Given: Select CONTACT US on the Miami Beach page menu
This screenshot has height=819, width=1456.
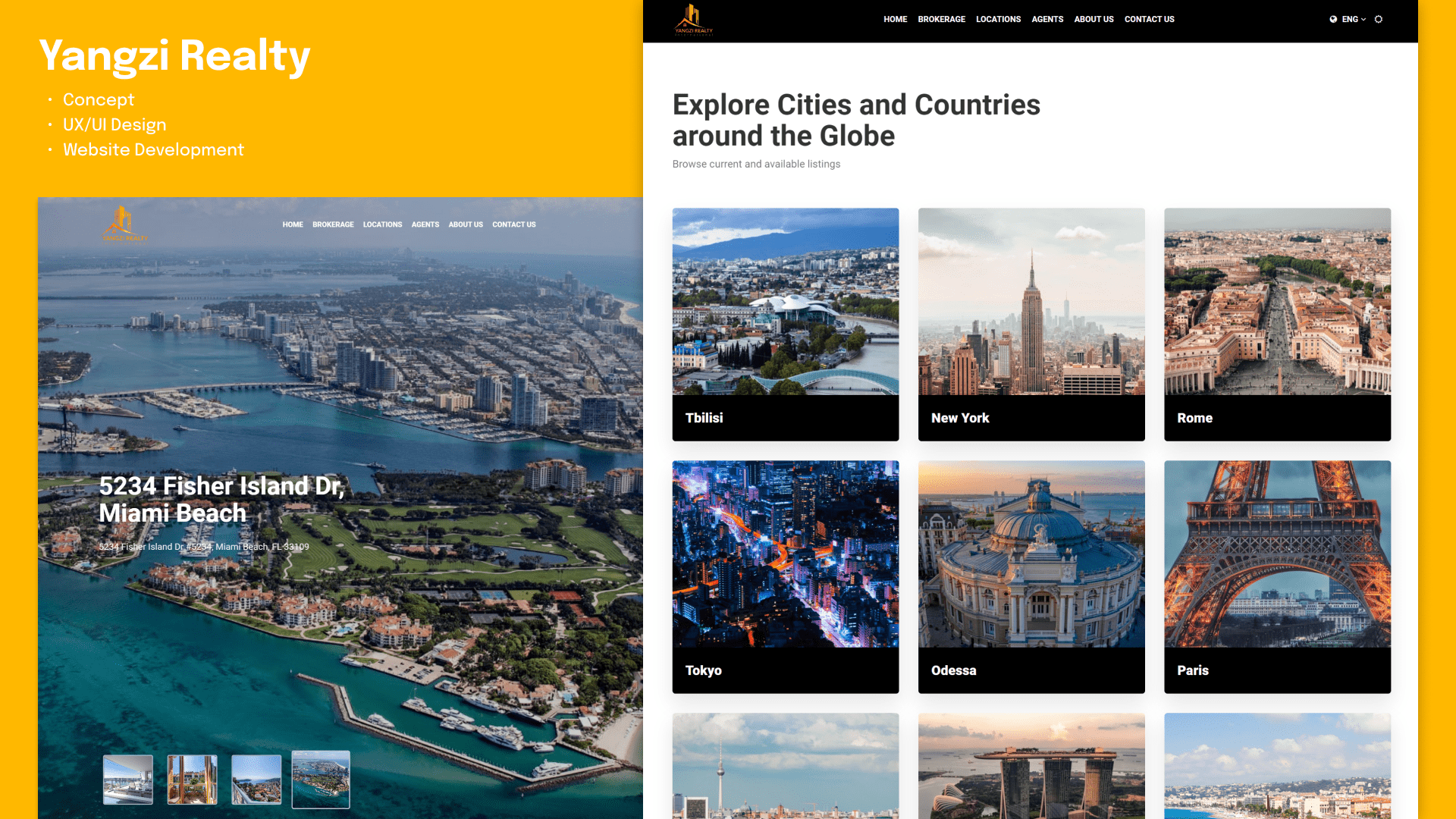Looking at the screenshot, I should tap(514, 224).
